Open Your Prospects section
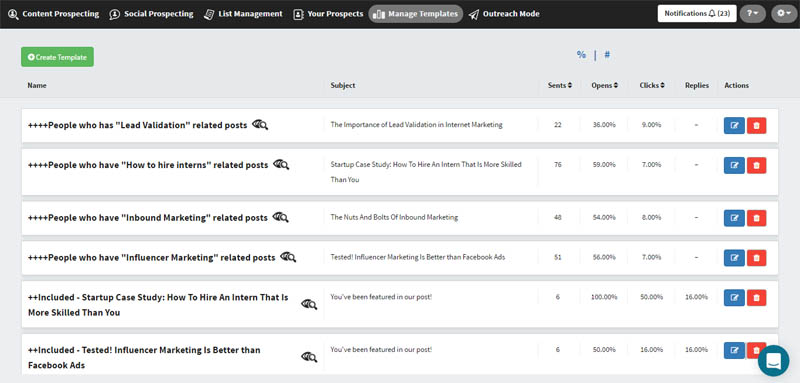This screenshot has height=383, width=800. [x=329, y=14]
